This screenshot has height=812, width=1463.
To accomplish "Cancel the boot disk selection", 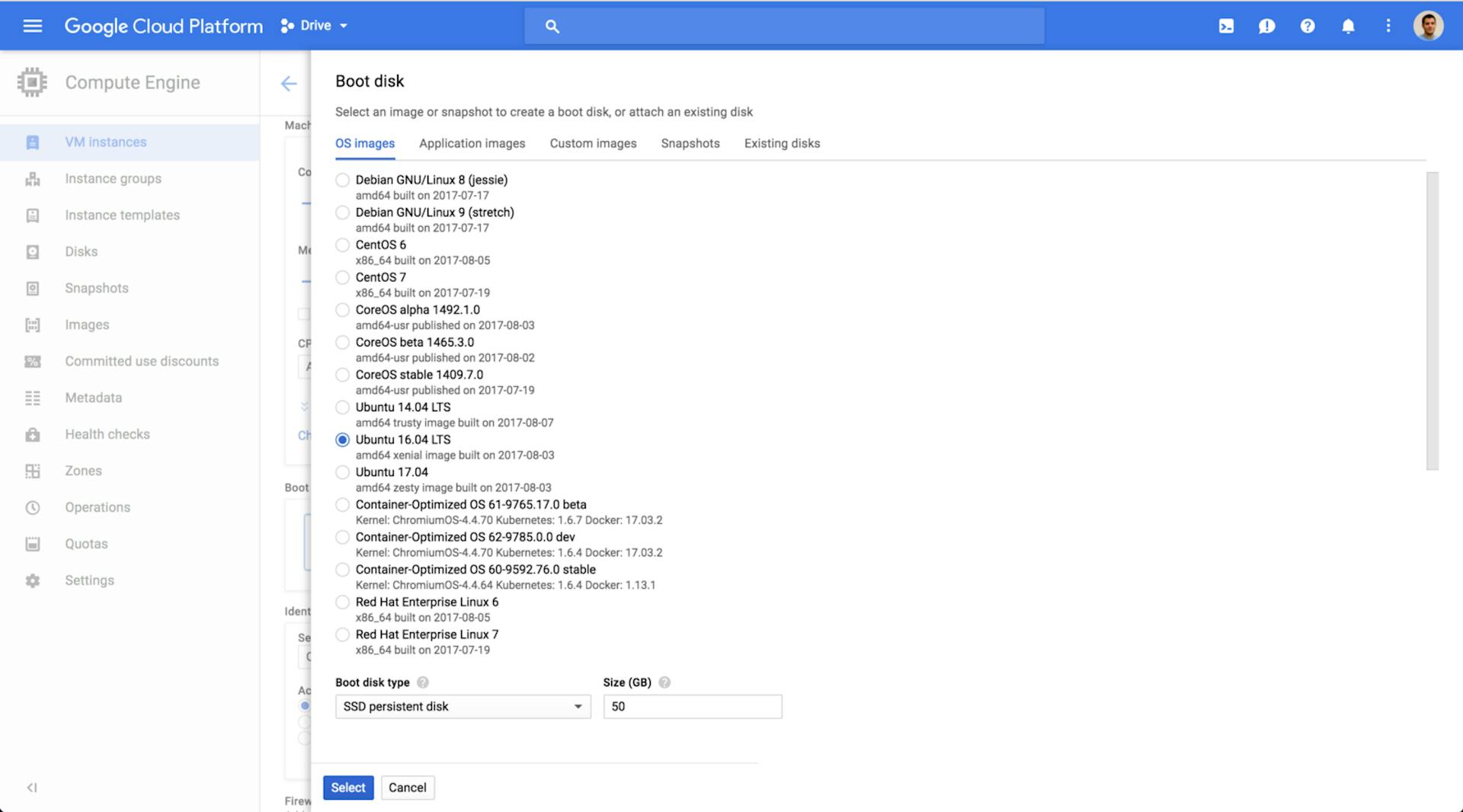I will tap(408, 788).
